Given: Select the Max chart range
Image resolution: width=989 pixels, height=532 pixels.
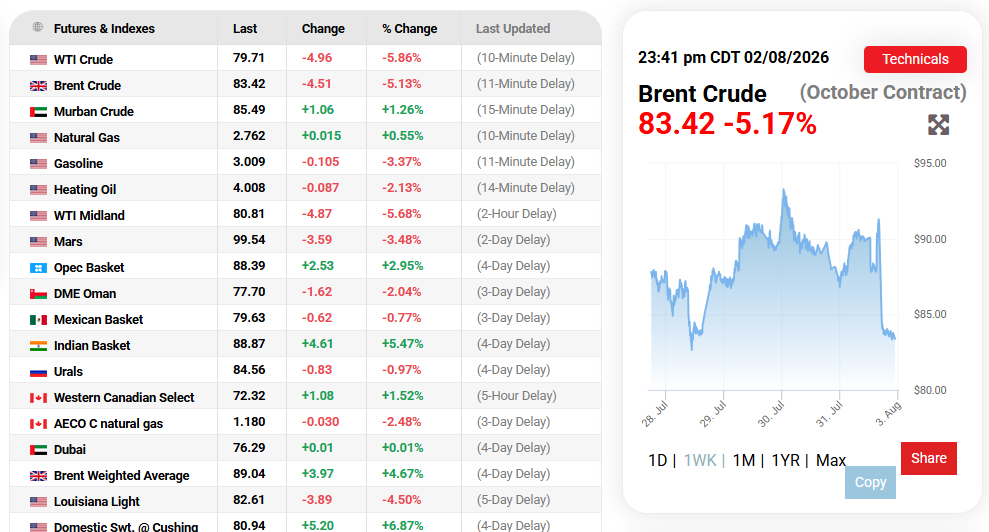Looking at the screenshot, I should pos(831,460).
